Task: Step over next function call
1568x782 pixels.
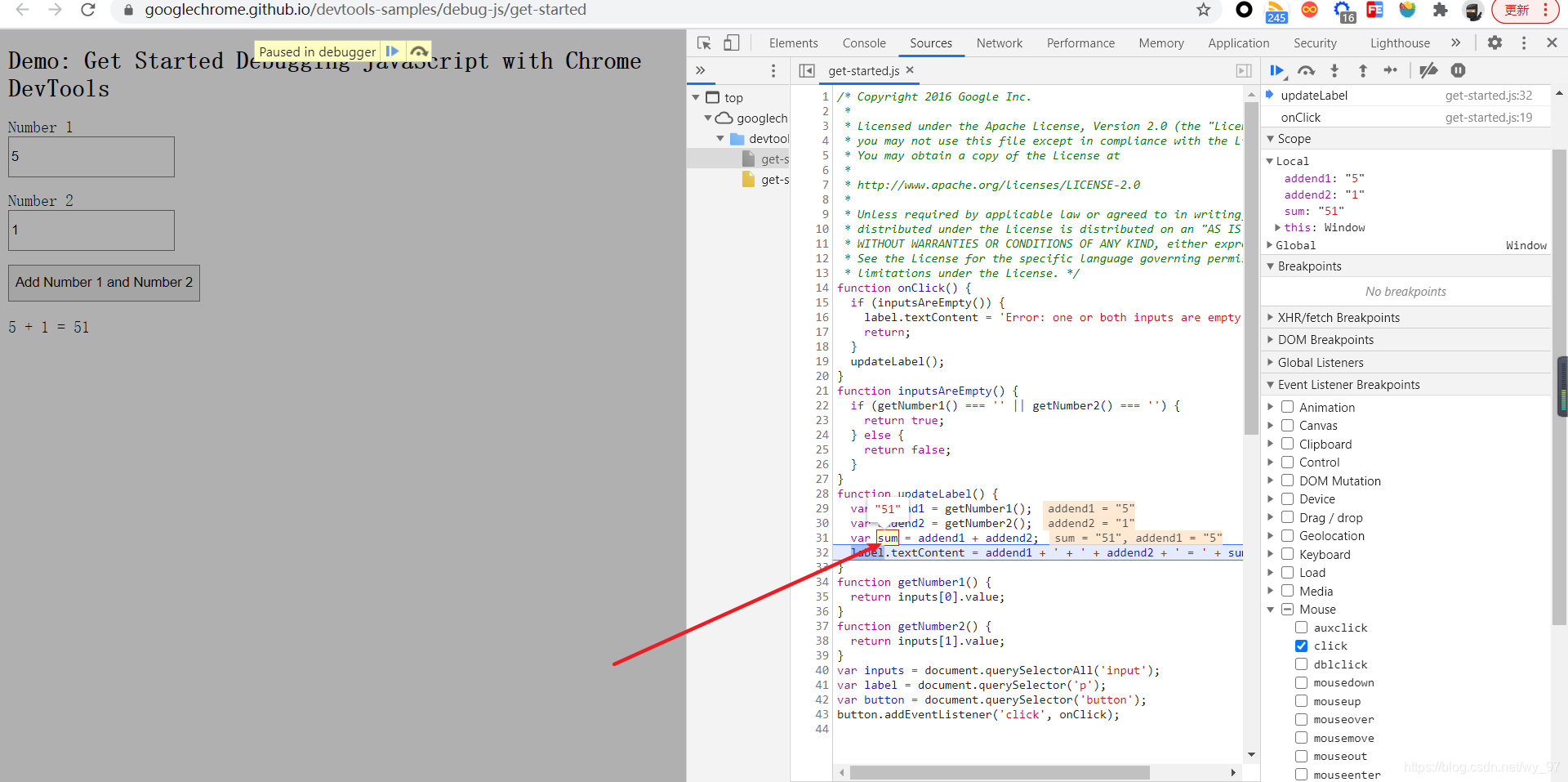Action: [1306, 71]
